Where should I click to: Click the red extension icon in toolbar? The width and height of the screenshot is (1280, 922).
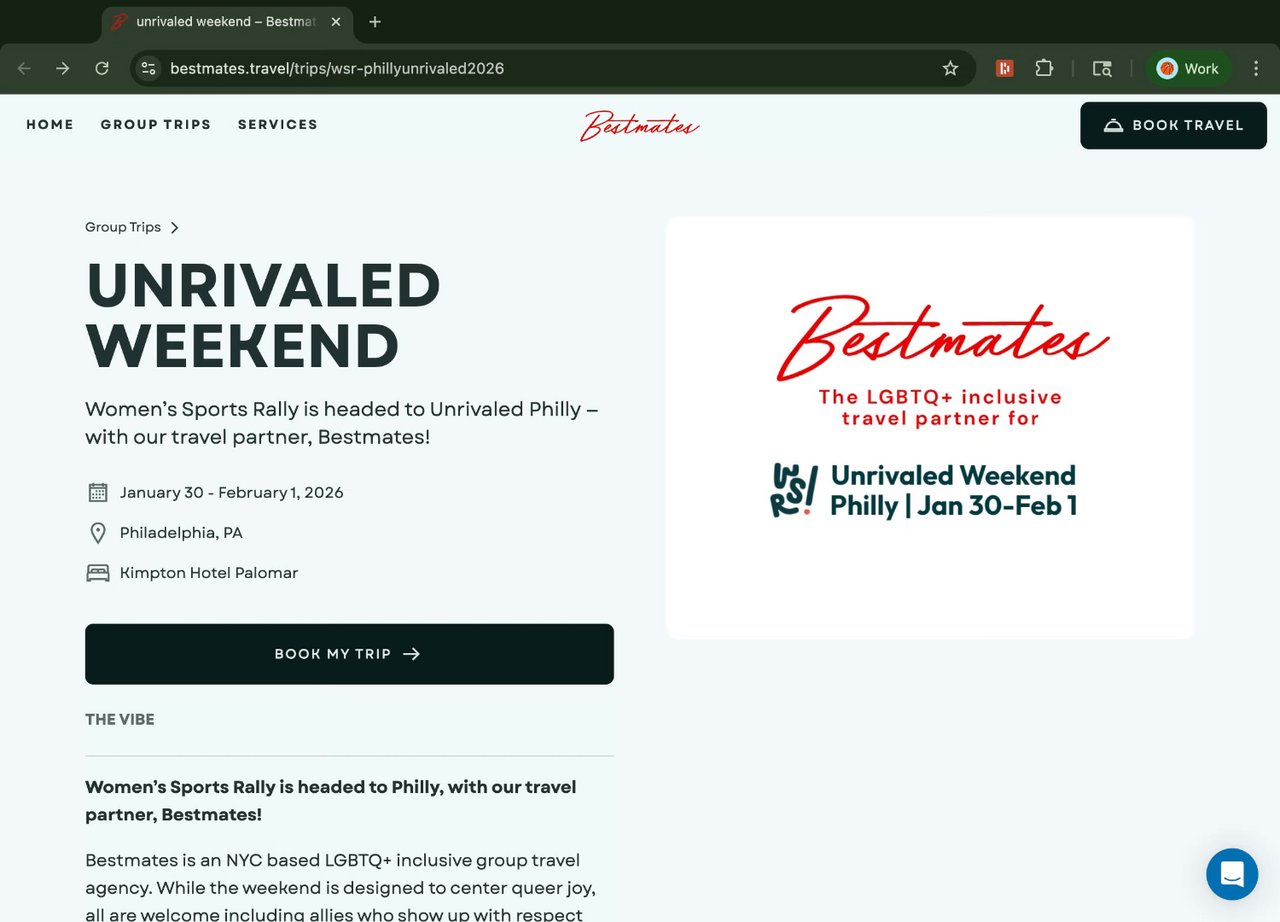[1005, 68]
